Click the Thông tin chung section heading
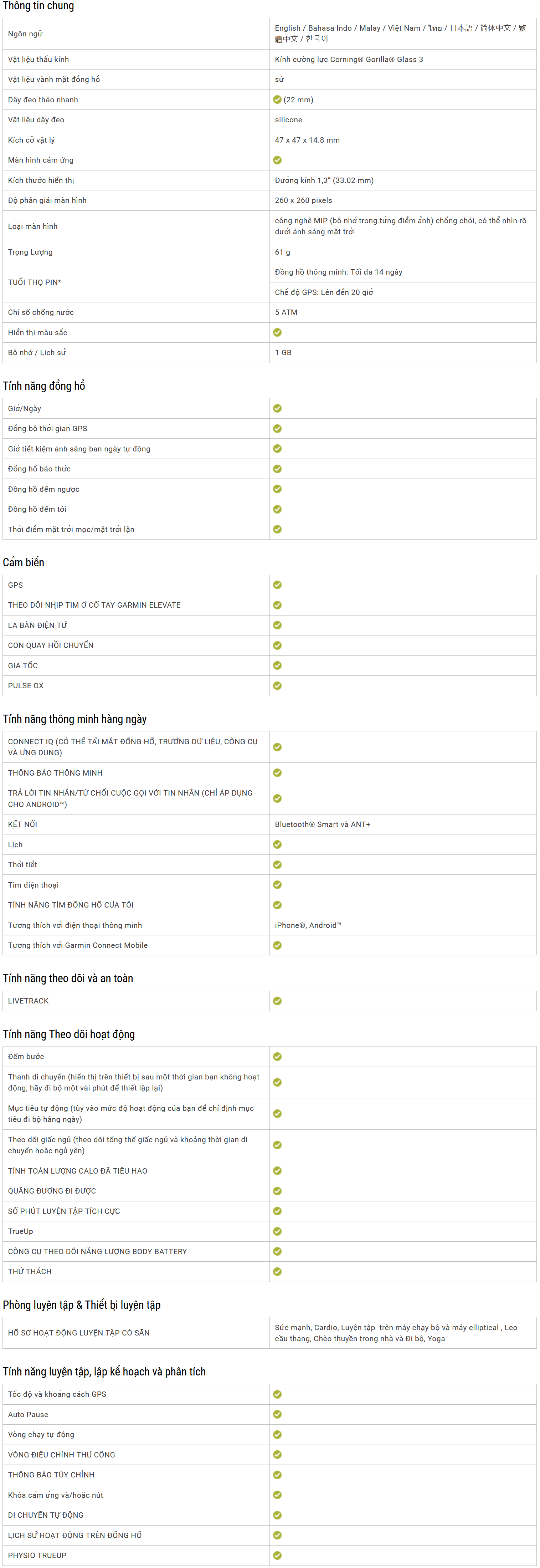540x1568 pixels. [x=38, y=6]
